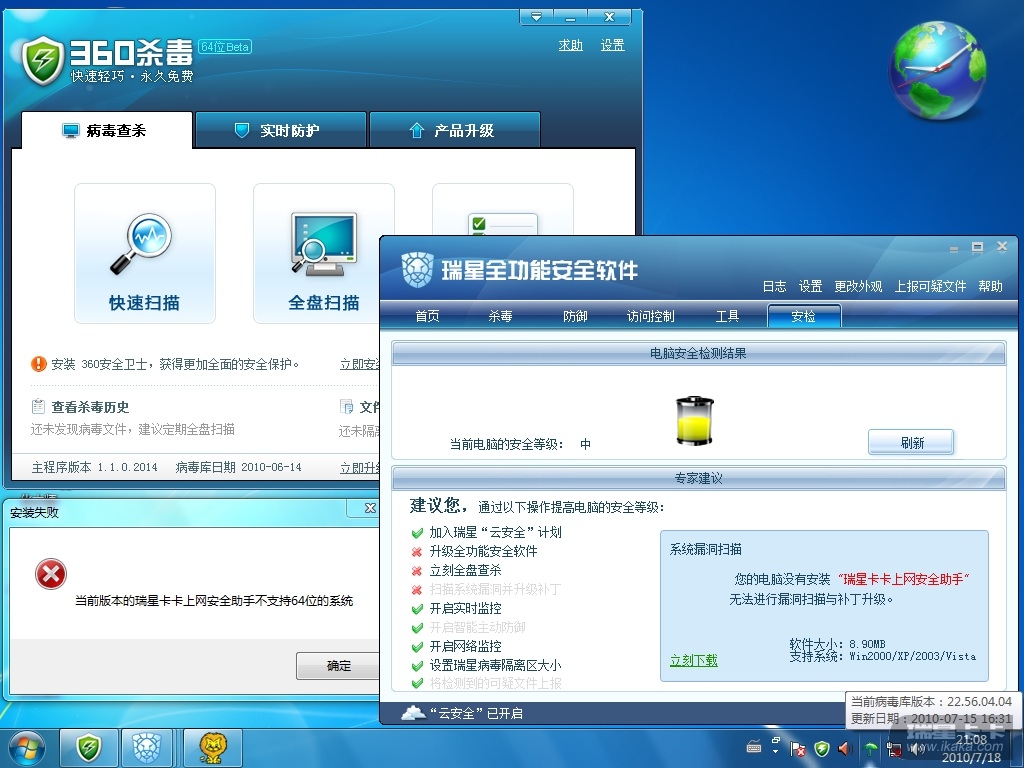Click the orange warning icon beside 安装 360安全卫士
The height and width of the screenshot is (768, 1024).
pos(39,364)
